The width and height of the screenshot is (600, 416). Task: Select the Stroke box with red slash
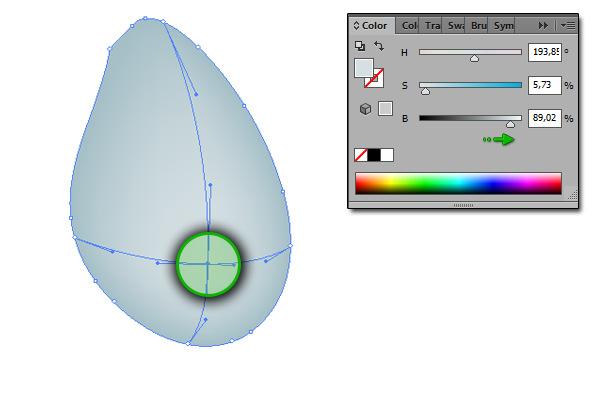tap(377, 81)
